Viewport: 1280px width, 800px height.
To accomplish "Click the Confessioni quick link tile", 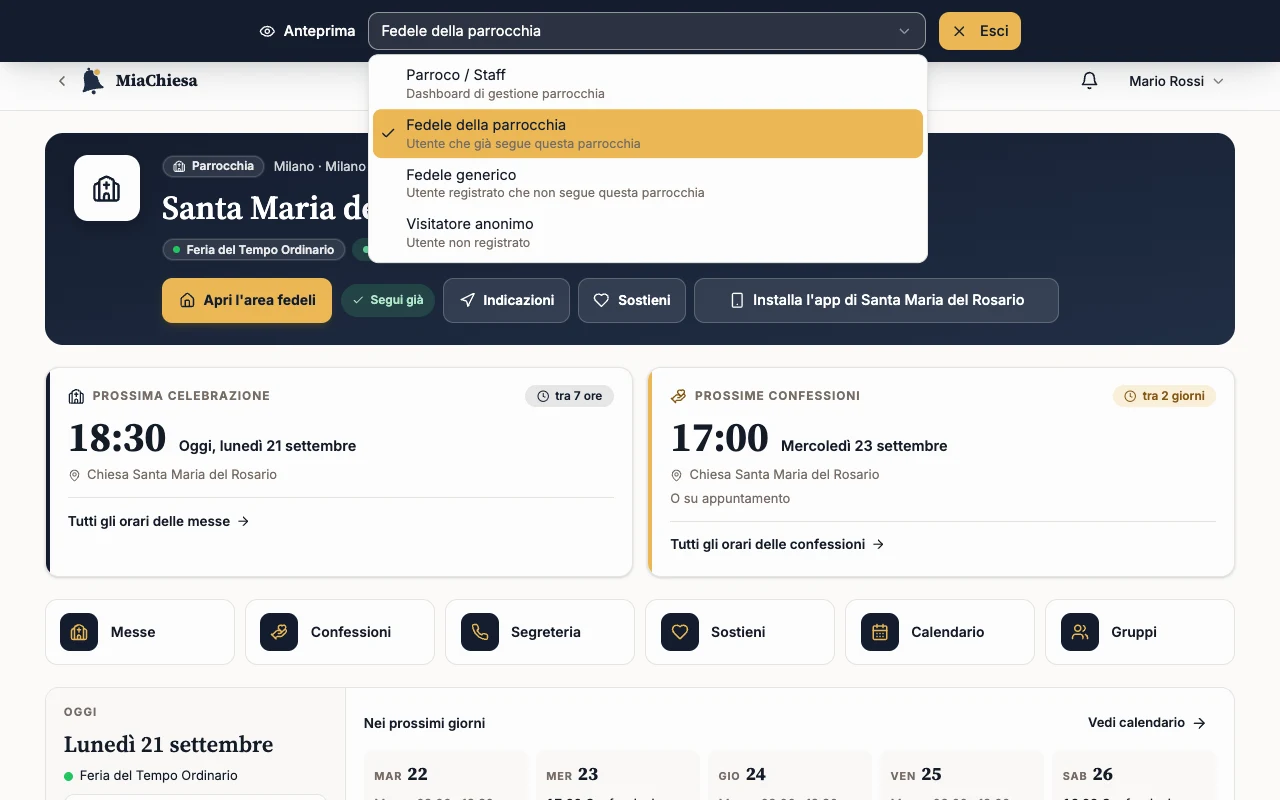I will click(x=340, y=632).
